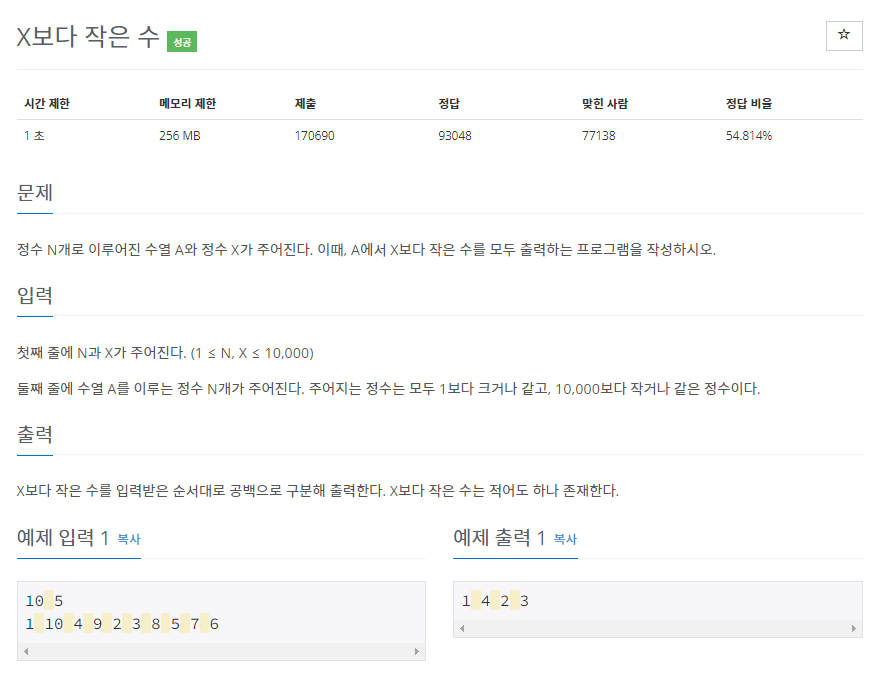The image size is (880, 675).
Task: Click the star favorite button
Action: (x=844, y=36)
